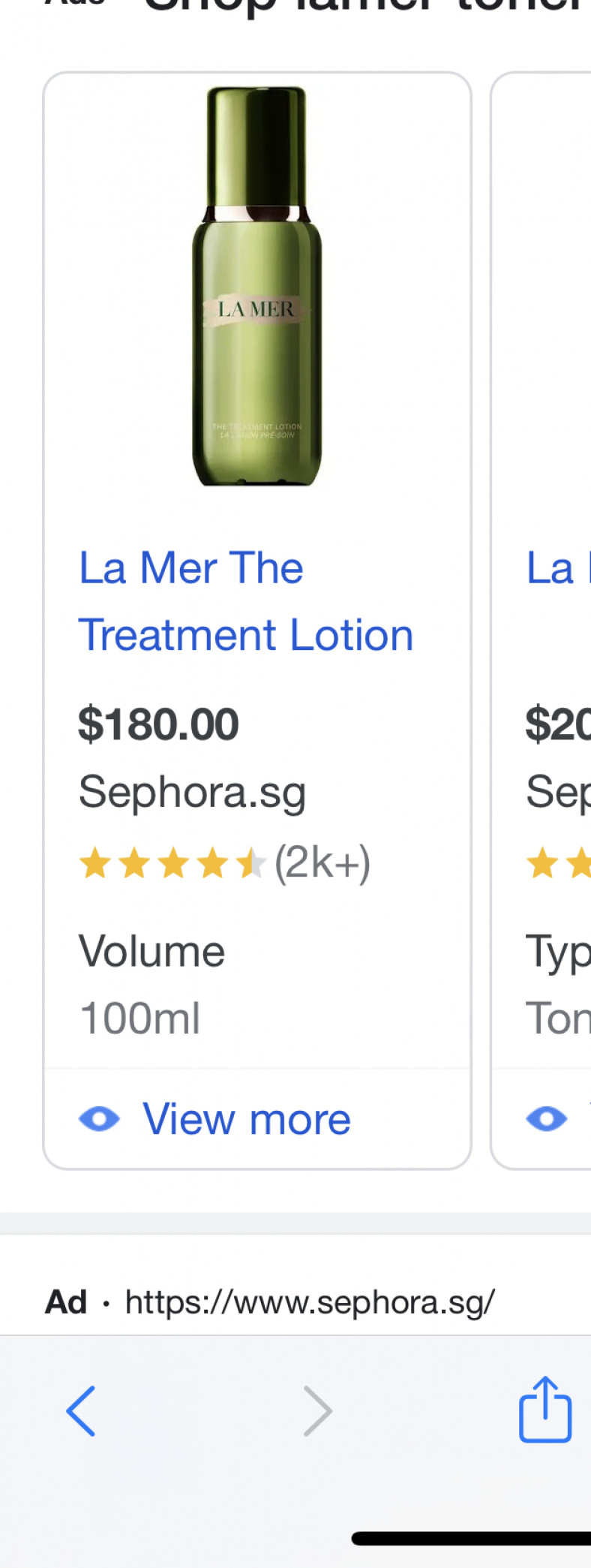The image size is (591, 1568).
Task: Select the 100ml volume value
Action: tap(139, 1019)
